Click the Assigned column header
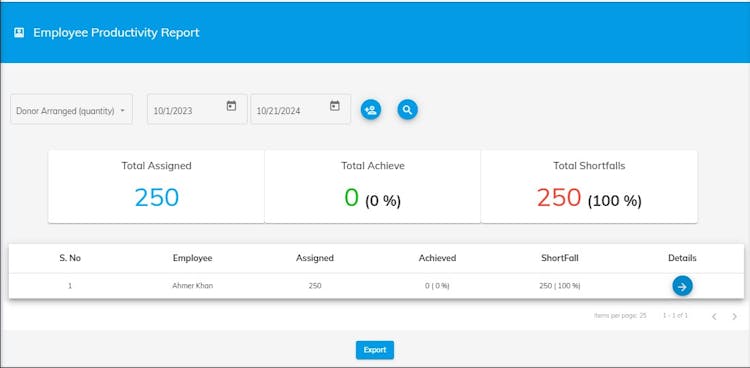Image resolution: width=750 pixels, height=368 pixels. click(x=315, y=258)
